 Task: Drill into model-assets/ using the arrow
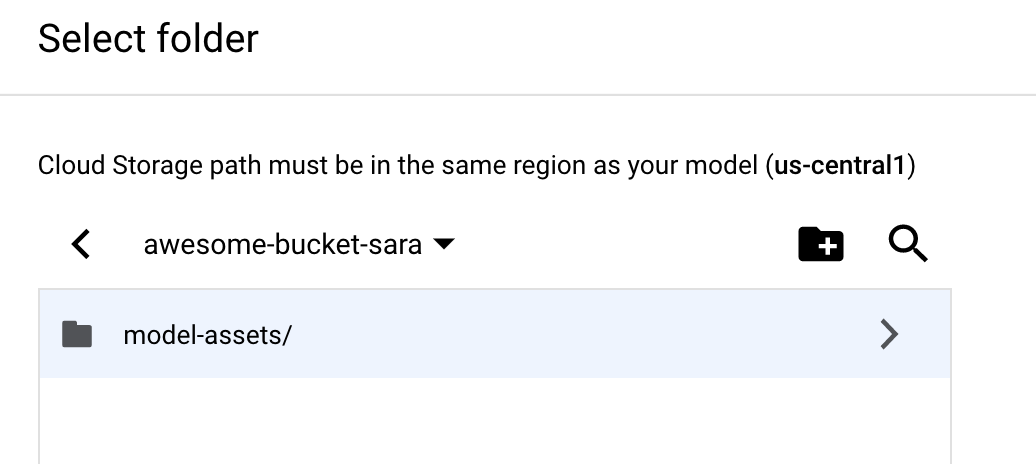pyautogui.click(x=888, y=334)
